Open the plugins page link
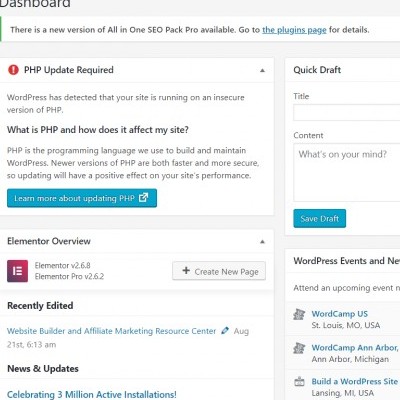The height and width of the screenshot is (400, 400). tap(294, 30)
